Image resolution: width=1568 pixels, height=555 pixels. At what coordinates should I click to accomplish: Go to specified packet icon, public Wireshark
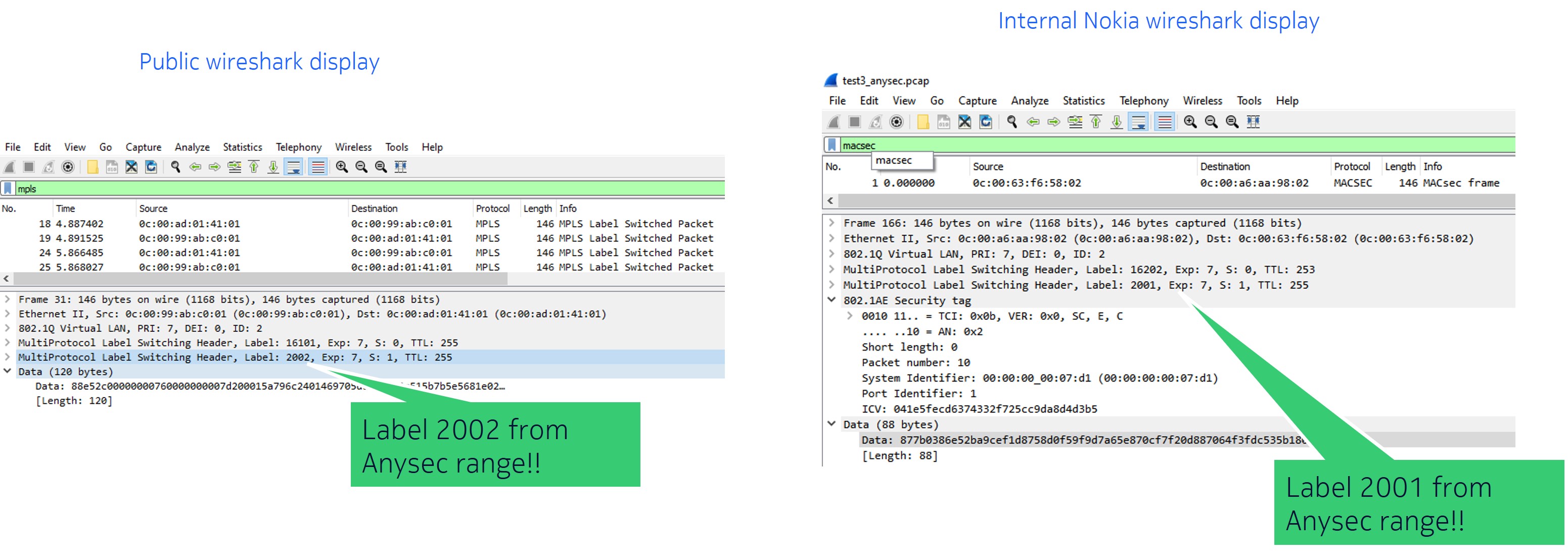[x=235, y=167]
